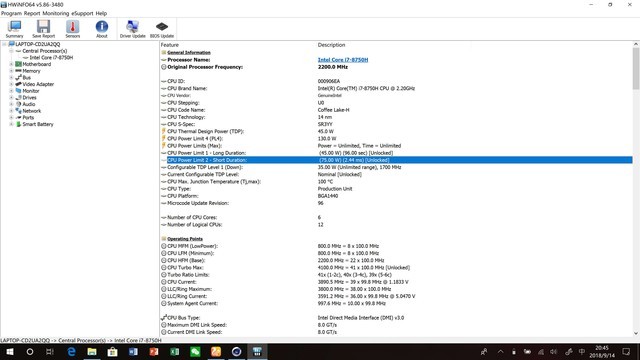Expand the Monitor tree node
The image size is (640, 360).
coord(11,91)
